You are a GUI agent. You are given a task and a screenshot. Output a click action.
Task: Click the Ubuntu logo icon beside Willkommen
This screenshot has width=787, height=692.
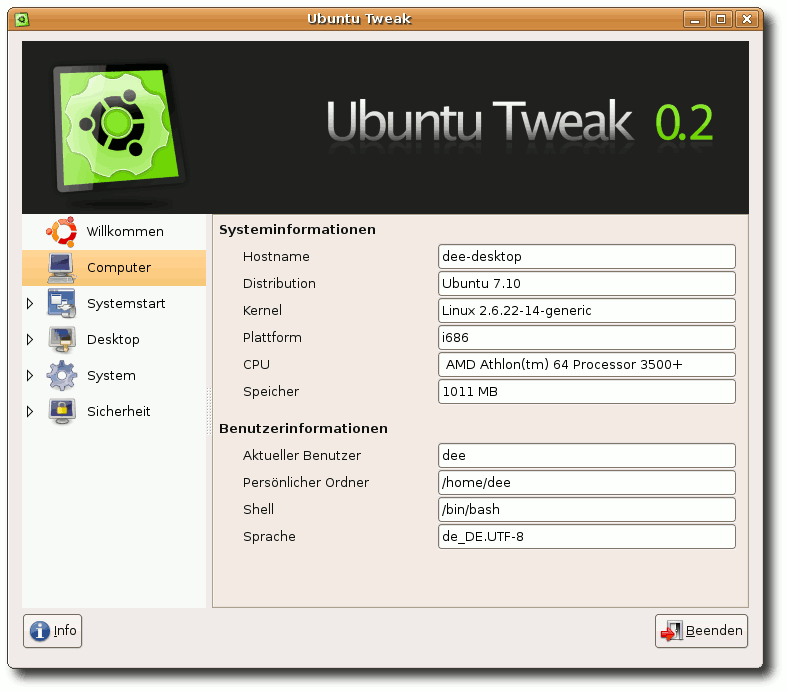(x=62, y=232)
